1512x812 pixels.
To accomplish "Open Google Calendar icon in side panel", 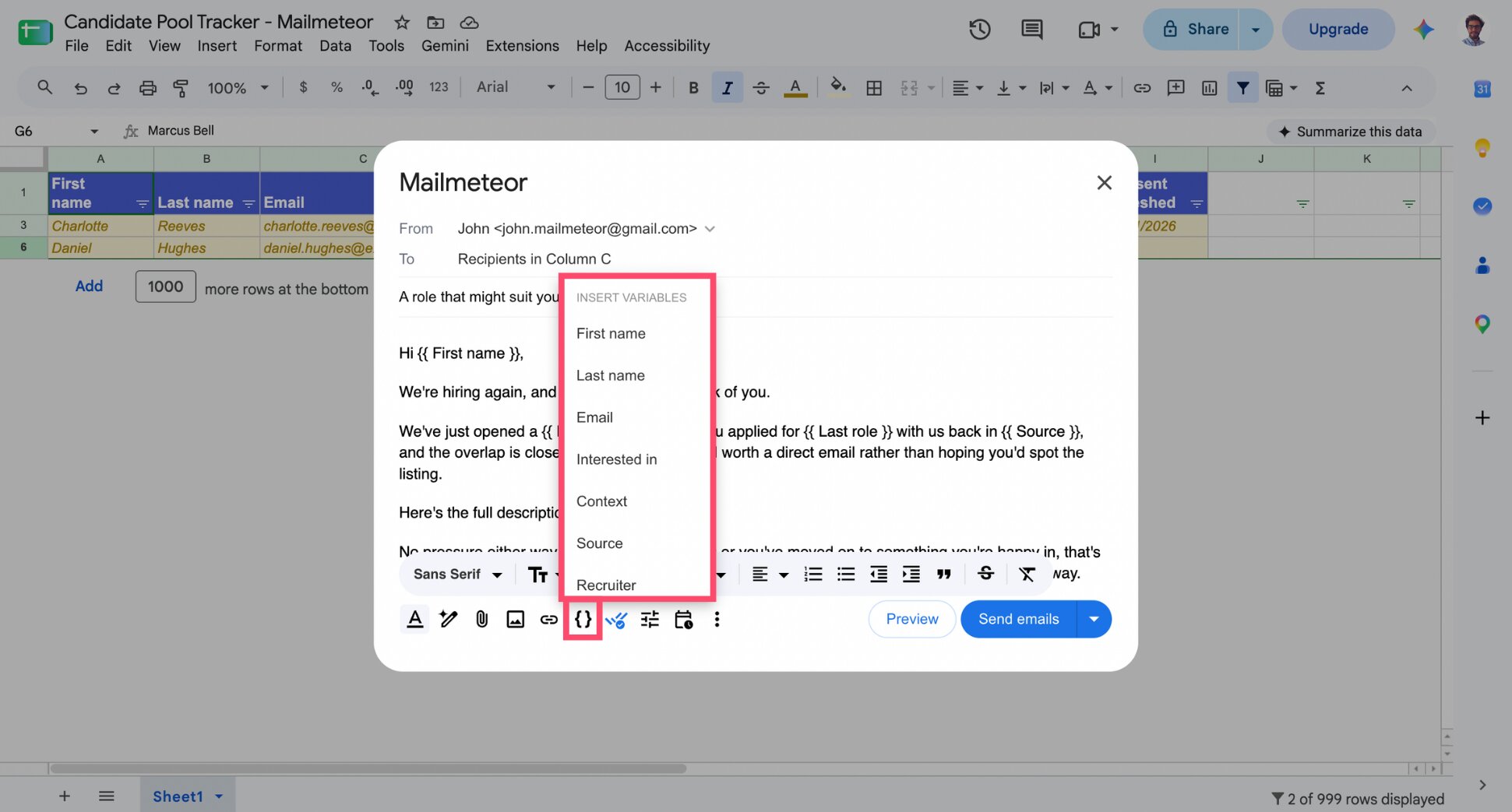I will click(x=1482, y=89).
